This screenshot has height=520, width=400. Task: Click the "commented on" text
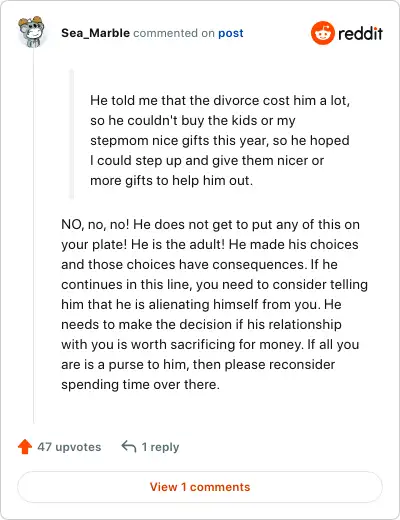174,33
